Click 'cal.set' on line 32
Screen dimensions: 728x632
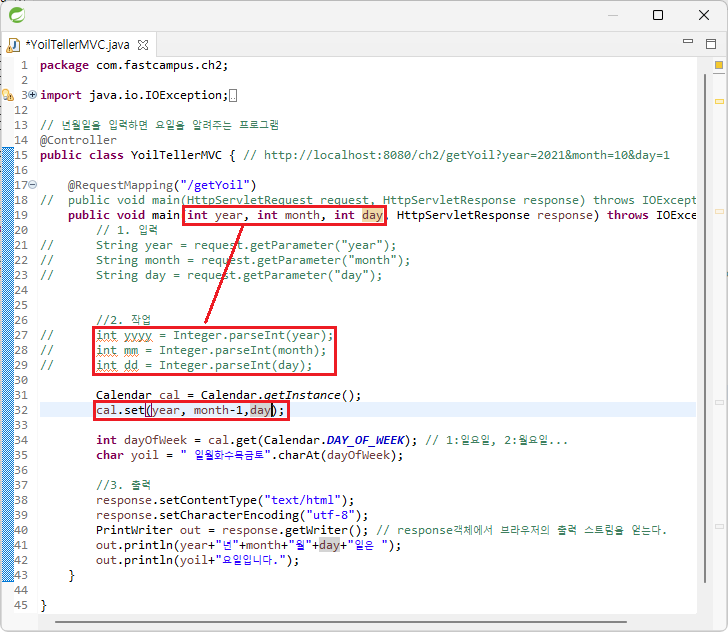120,410
